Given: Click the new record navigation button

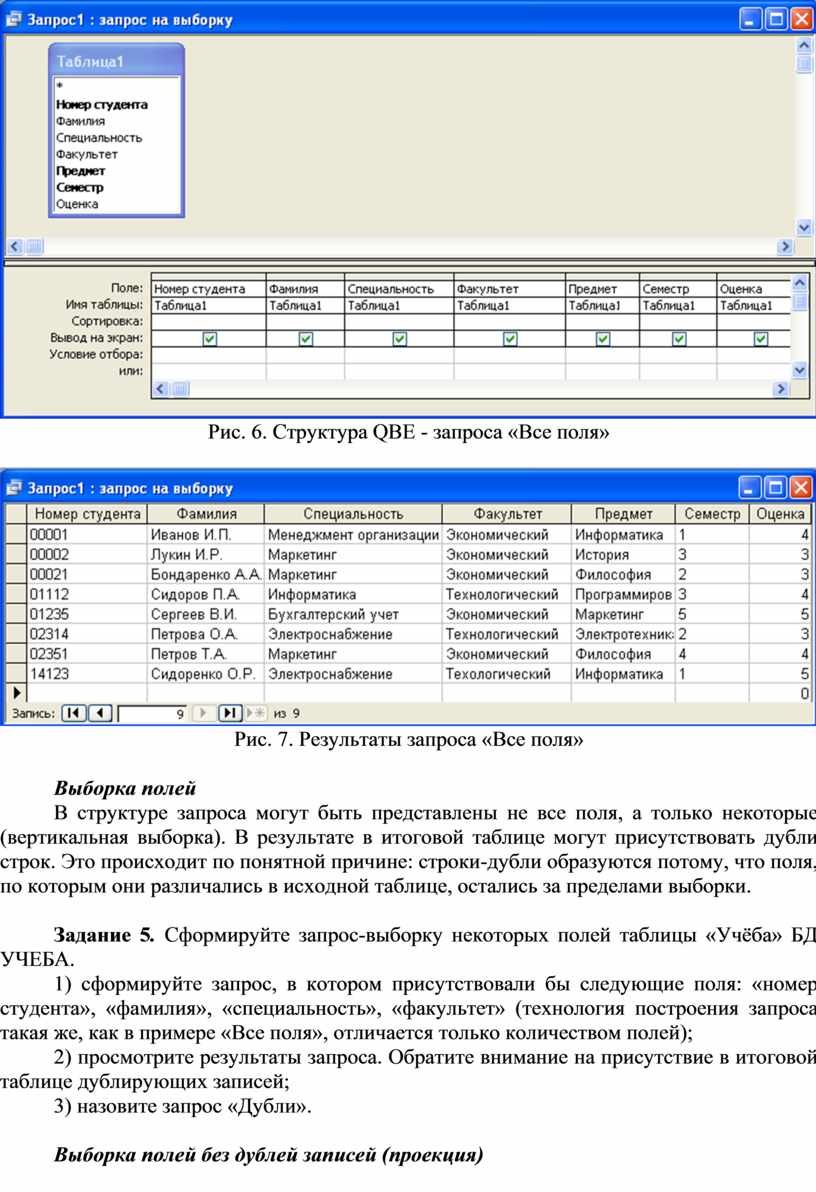Looking at the screenshot, I should pos(256,713).
